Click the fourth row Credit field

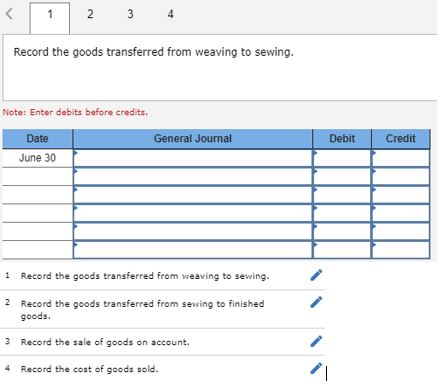point(401,213)
